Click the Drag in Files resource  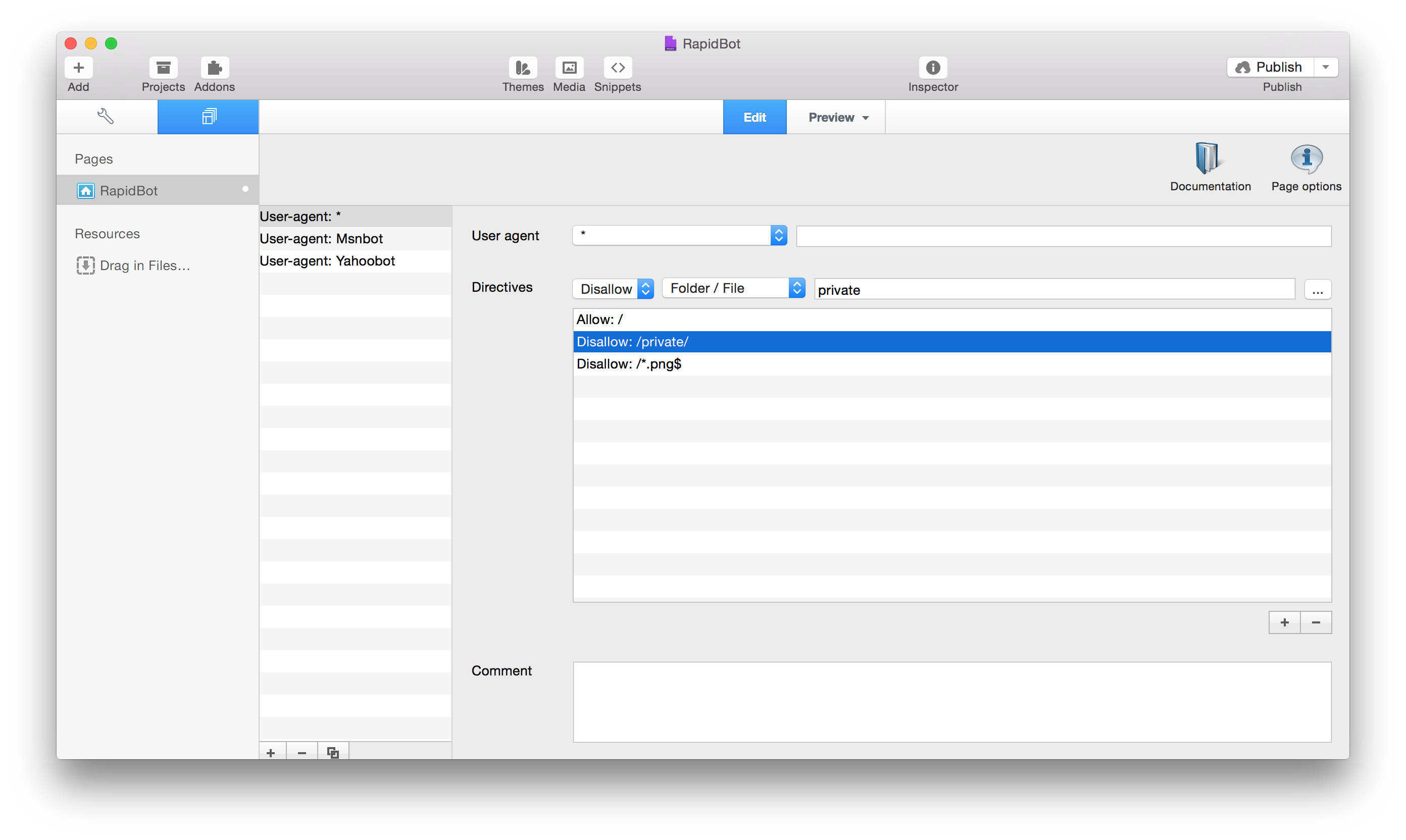[133, 266]
